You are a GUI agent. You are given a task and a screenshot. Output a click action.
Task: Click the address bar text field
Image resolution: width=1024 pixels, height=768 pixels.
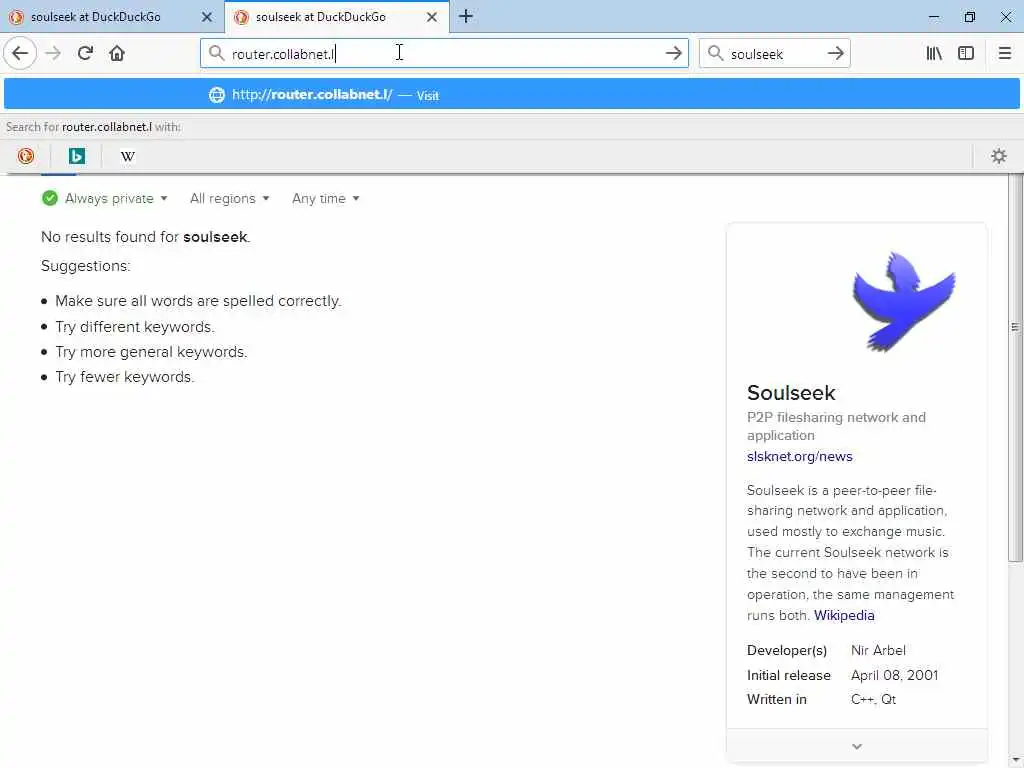444,54
